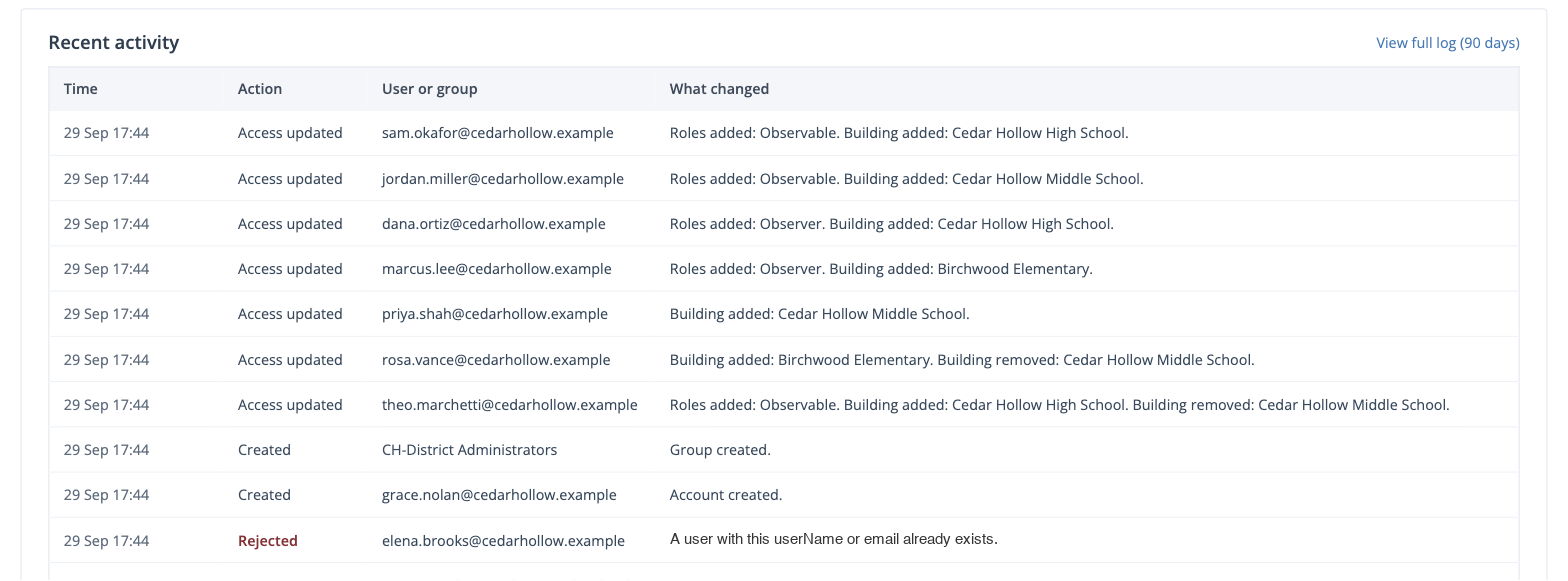This screenshot has height=581, width=1568.
Task: Click Access updated in jordan.miller row
Action: (x=290, y=179)
